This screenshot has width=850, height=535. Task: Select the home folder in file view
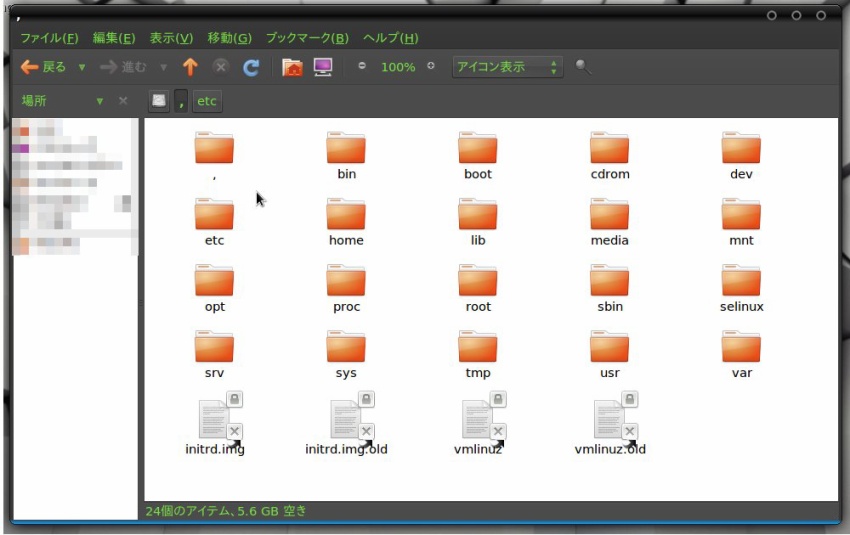(346, 215)
